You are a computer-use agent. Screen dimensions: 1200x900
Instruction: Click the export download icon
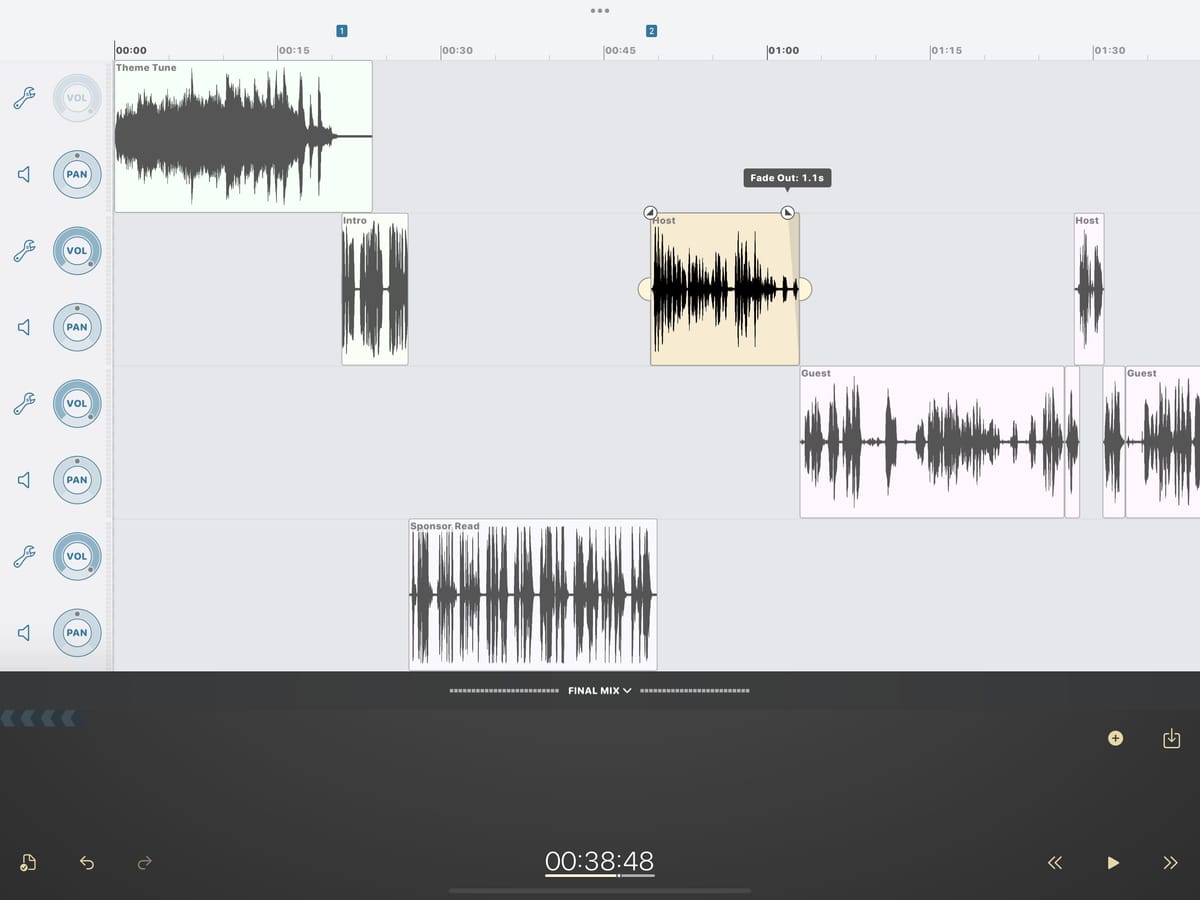click(x=1172, y=739)
